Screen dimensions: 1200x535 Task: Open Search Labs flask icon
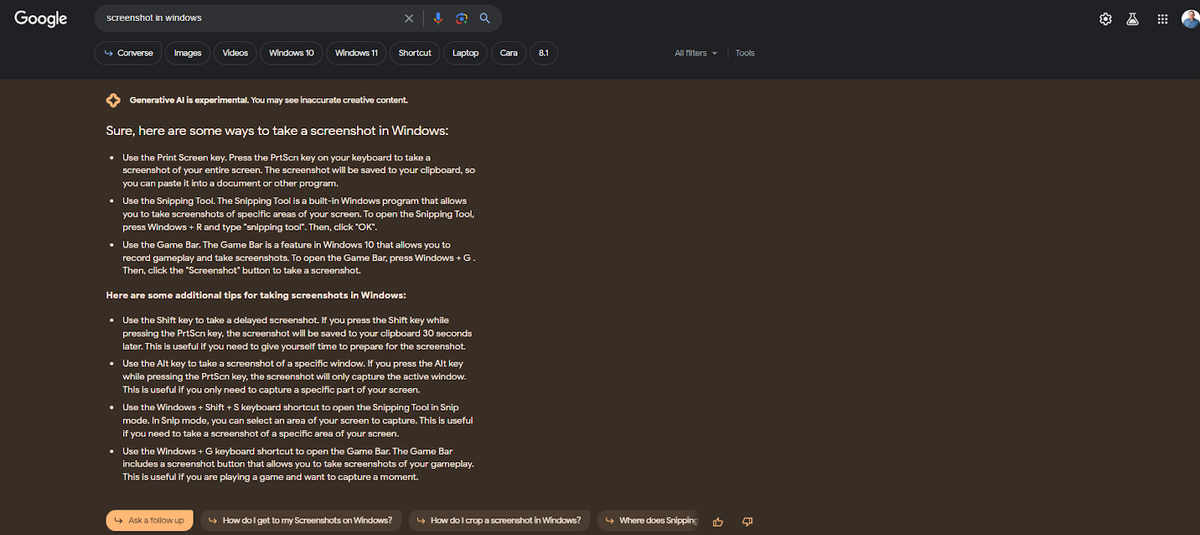pyautogui.click(x=1133, y=19)
